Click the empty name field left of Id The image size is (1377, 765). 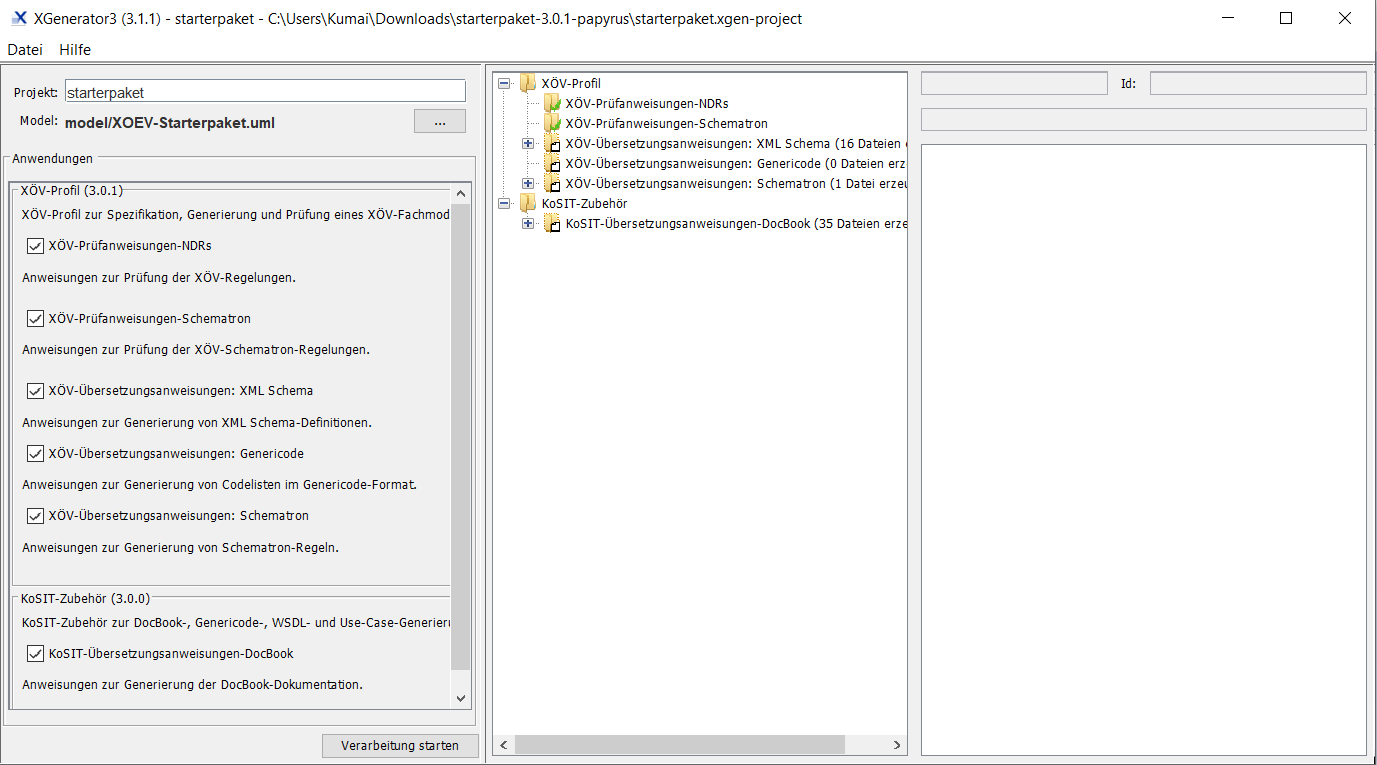click(x=1014, y=83)
